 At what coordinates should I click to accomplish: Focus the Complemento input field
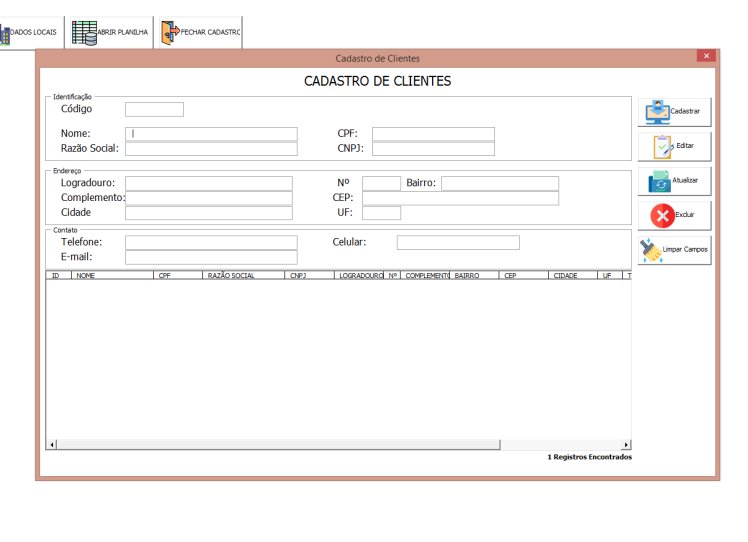pos(208,198)
